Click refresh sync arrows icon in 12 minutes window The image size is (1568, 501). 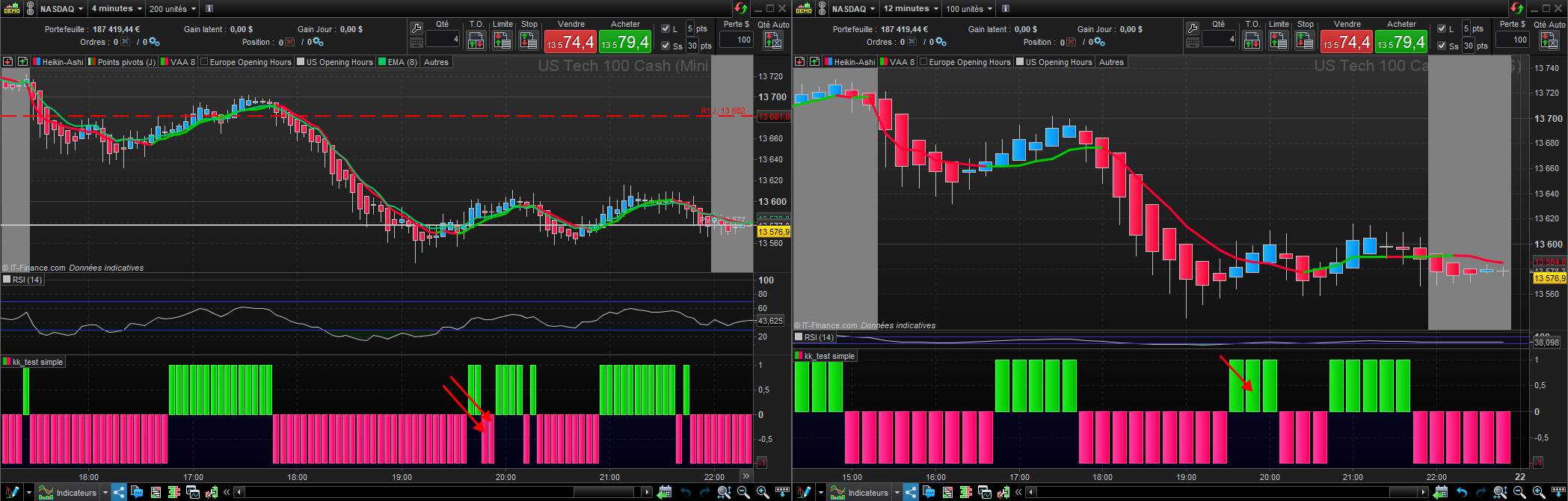point(1516,8)
